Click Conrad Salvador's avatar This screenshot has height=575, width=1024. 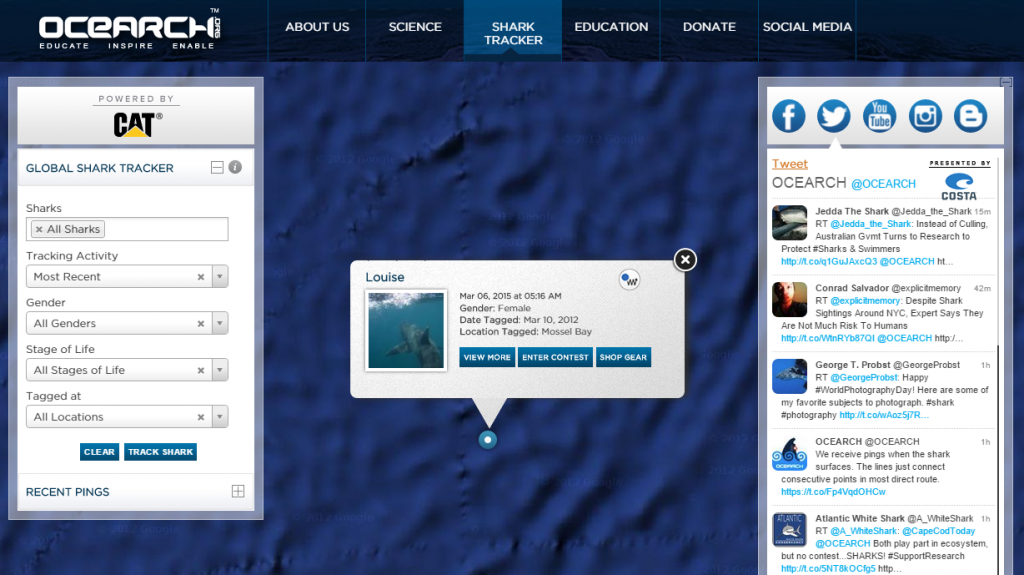tap(790, 299)
